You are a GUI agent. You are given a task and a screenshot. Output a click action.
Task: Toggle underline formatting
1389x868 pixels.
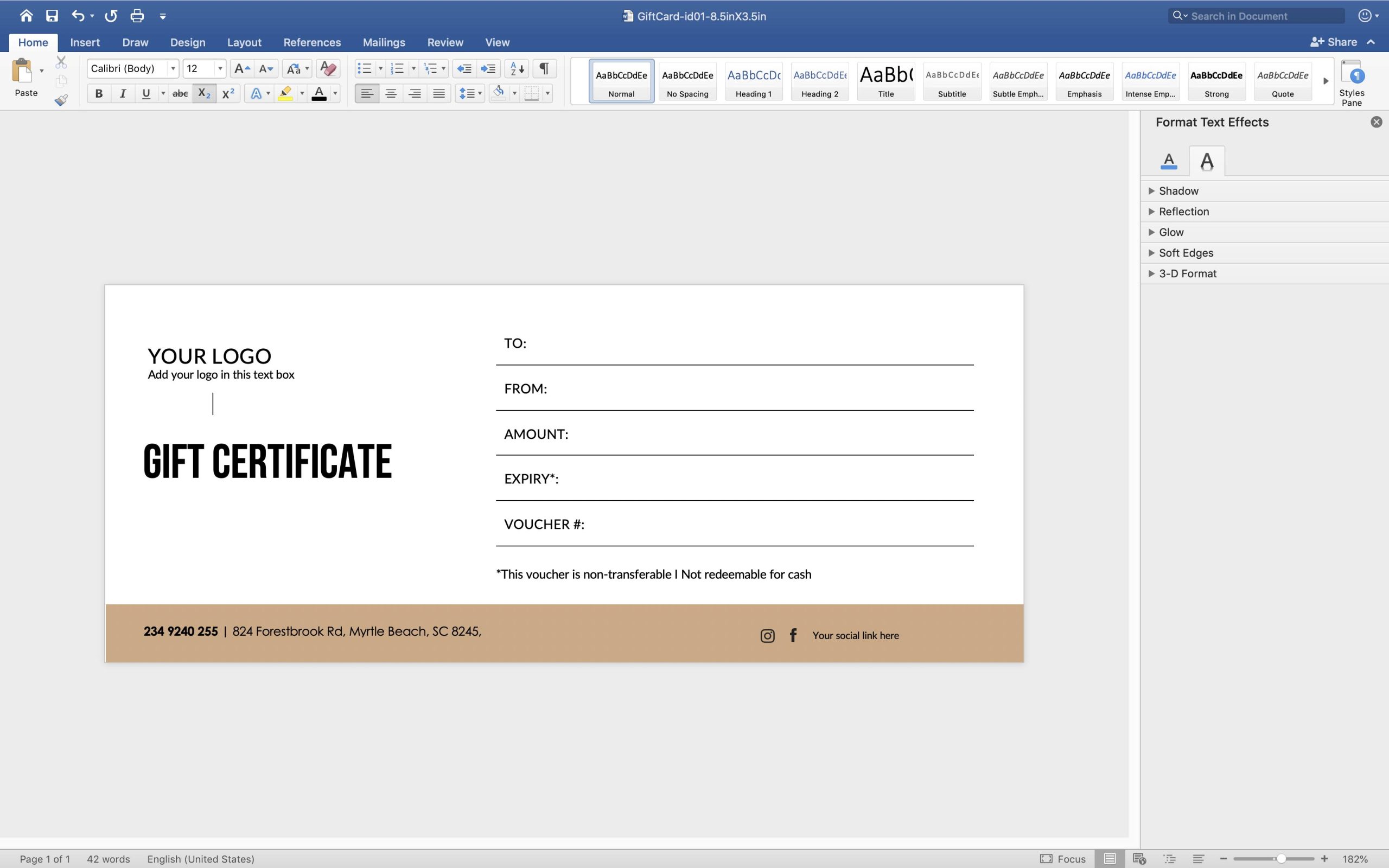[x=146, y=93]
